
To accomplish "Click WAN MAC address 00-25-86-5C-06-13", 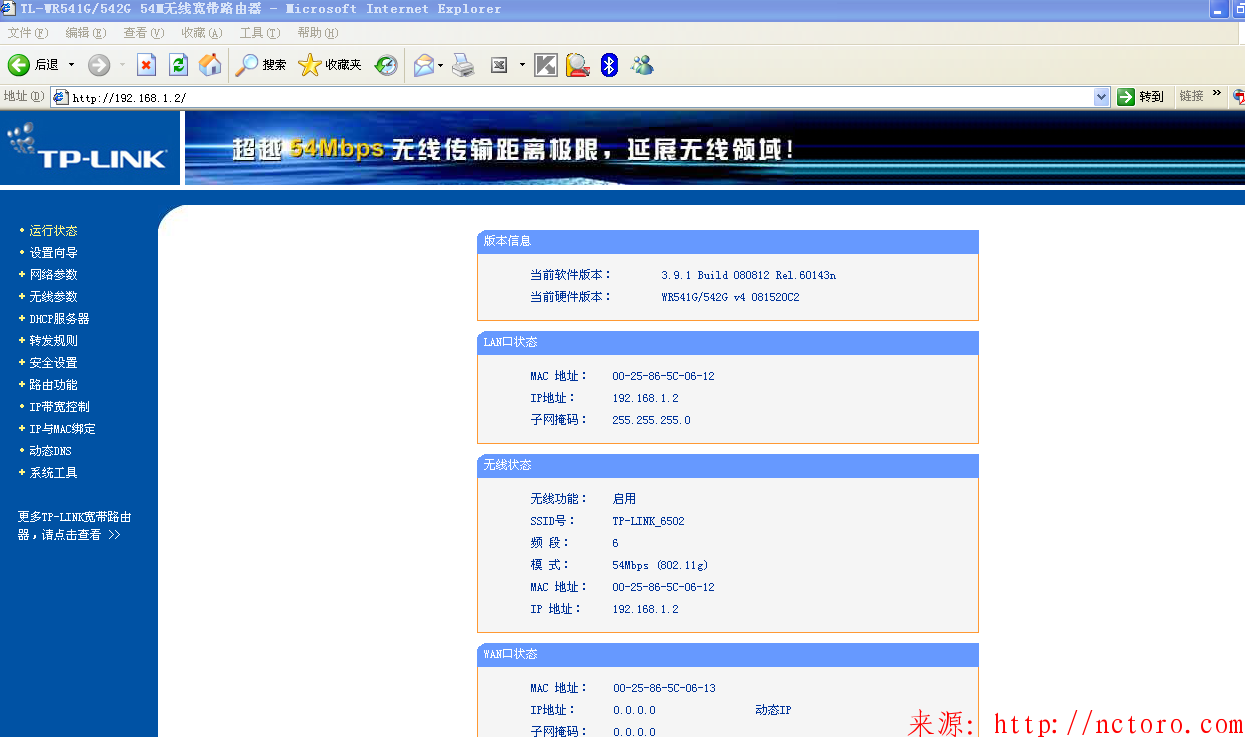I will pos(664,688).
